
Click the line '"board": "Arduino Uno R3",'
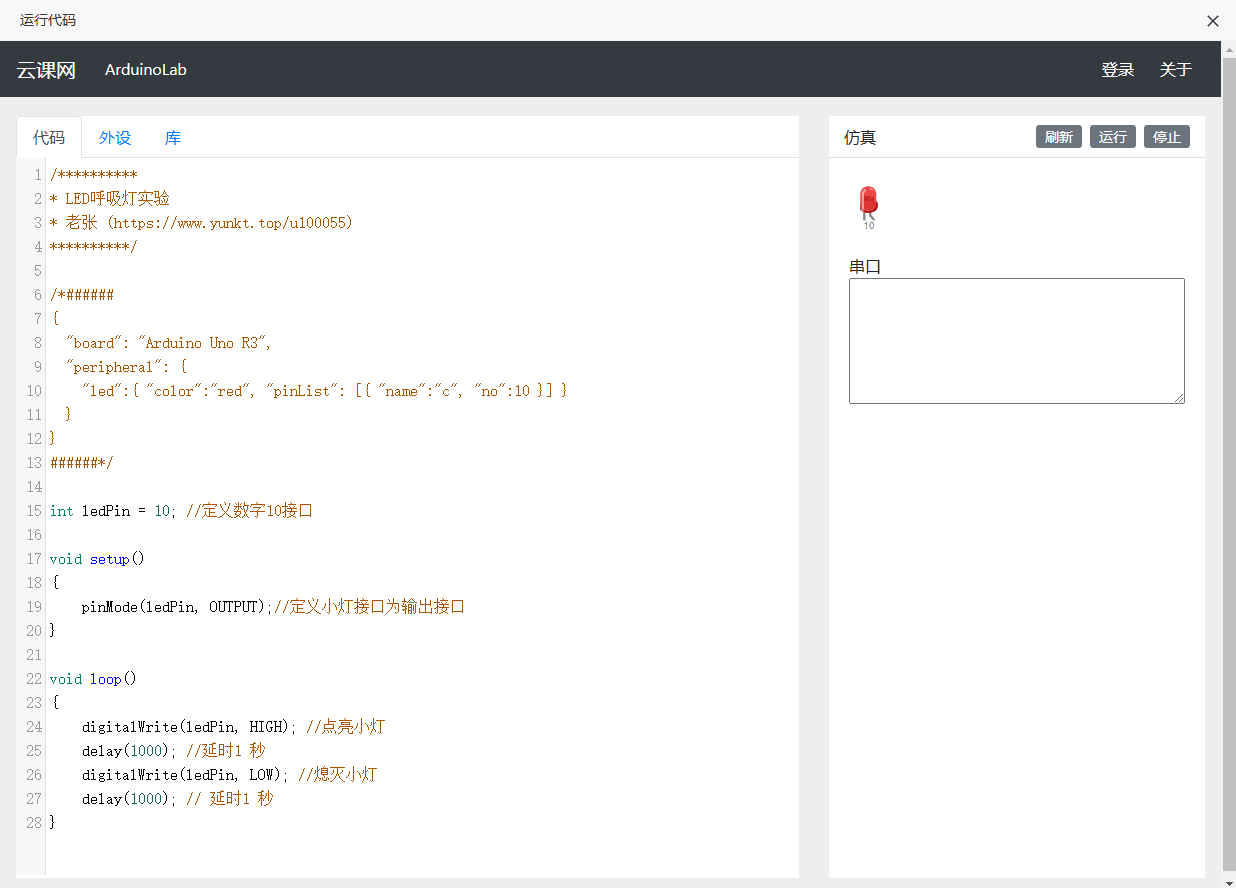pyautogui.click(x=168, y=343)
